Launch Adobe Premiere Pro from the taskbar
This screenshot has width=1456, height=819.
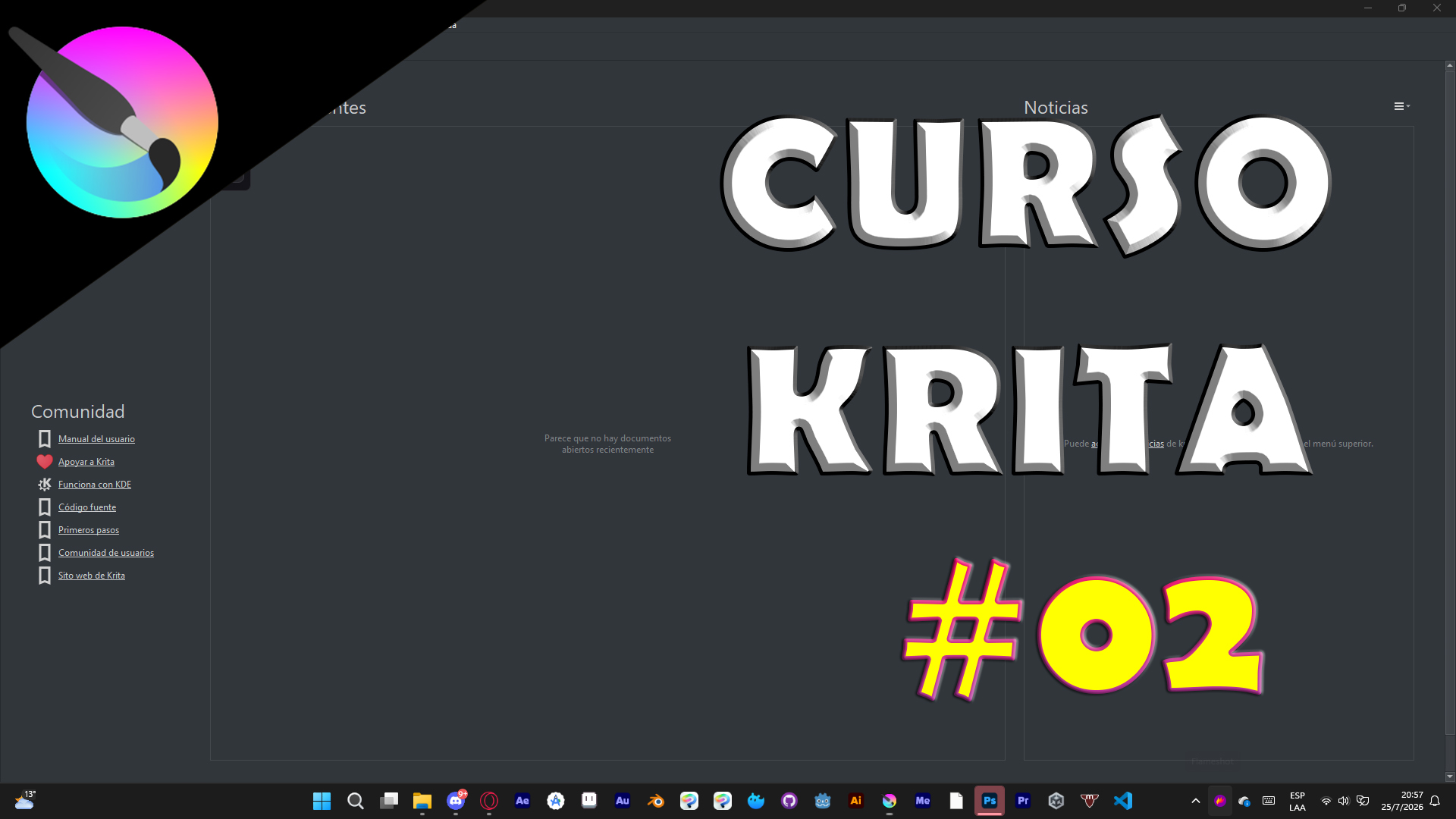pyautogui.click(x=1023, y=801)
